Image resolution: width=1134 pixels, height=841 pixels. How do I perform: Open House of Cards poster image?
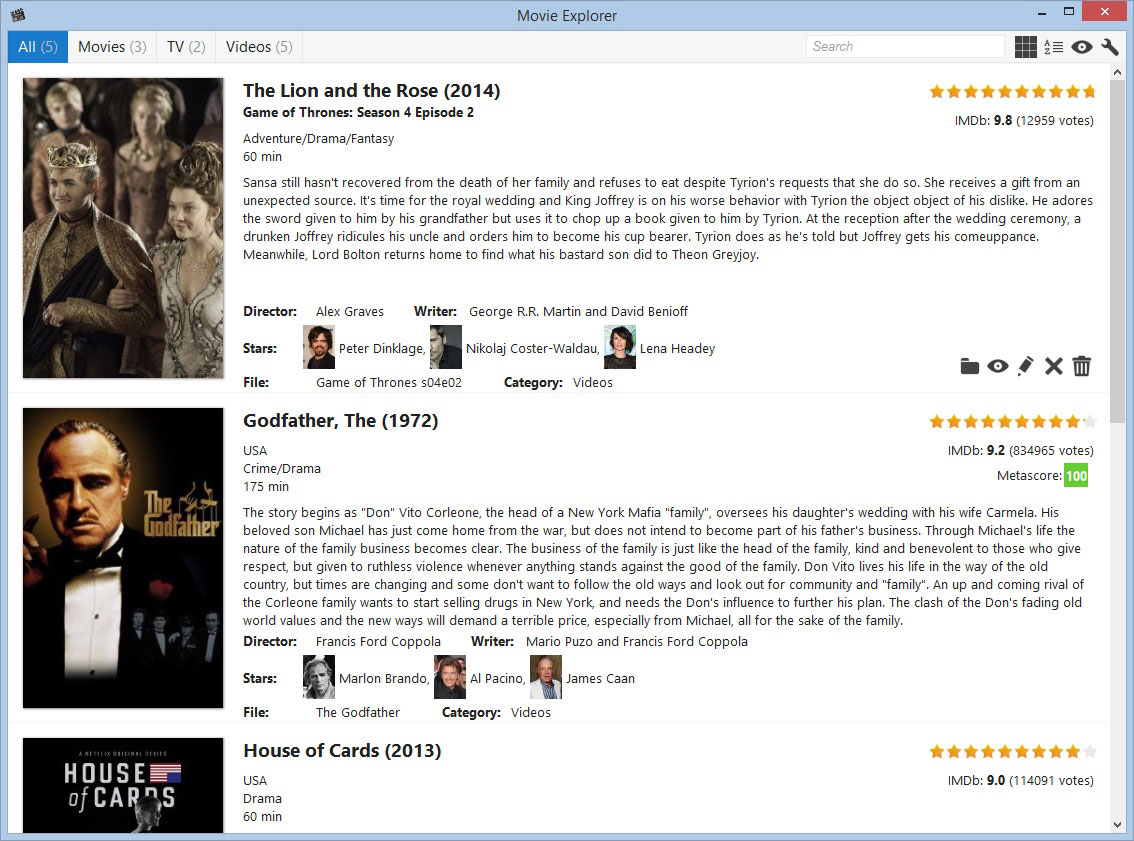pyautogui.click(x=123, y=785)
